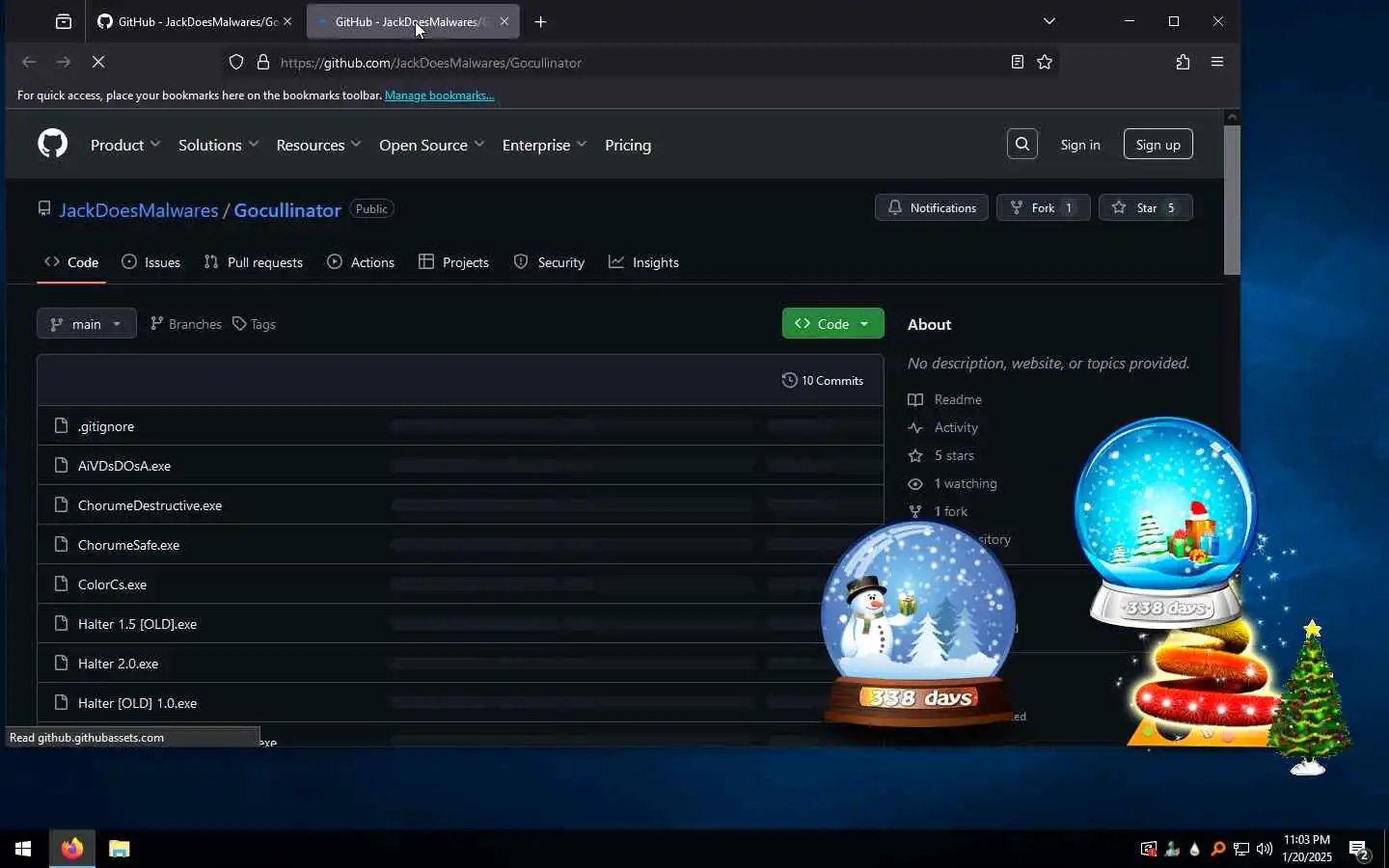Click the Activity pulse icon in About
The height and width of the screenshot is (868, 1389).
point(915,427)
